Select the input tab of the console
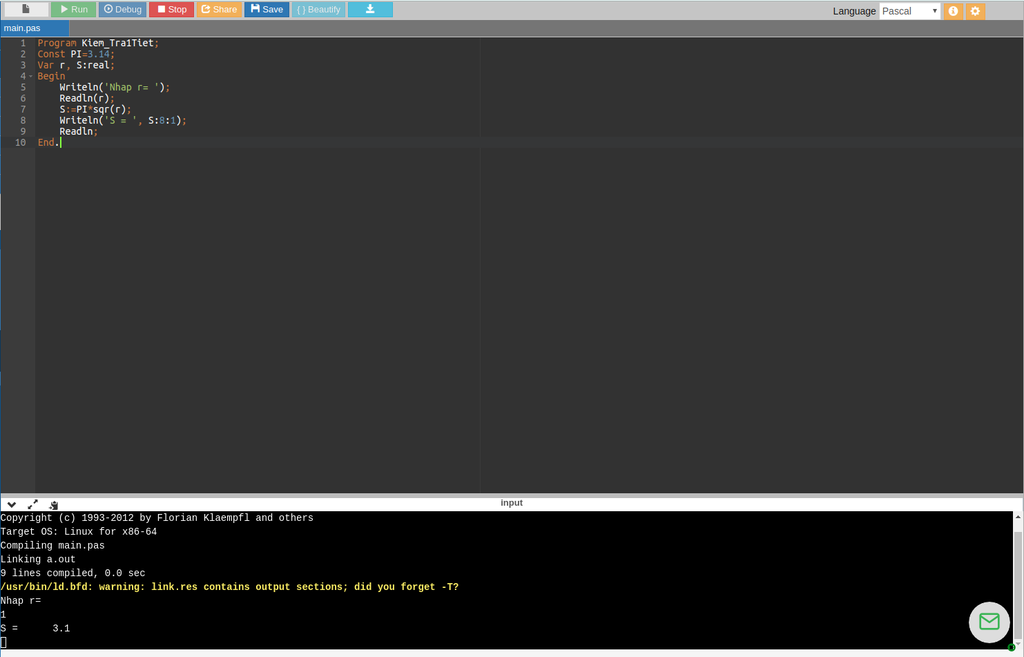 (511, 503)
